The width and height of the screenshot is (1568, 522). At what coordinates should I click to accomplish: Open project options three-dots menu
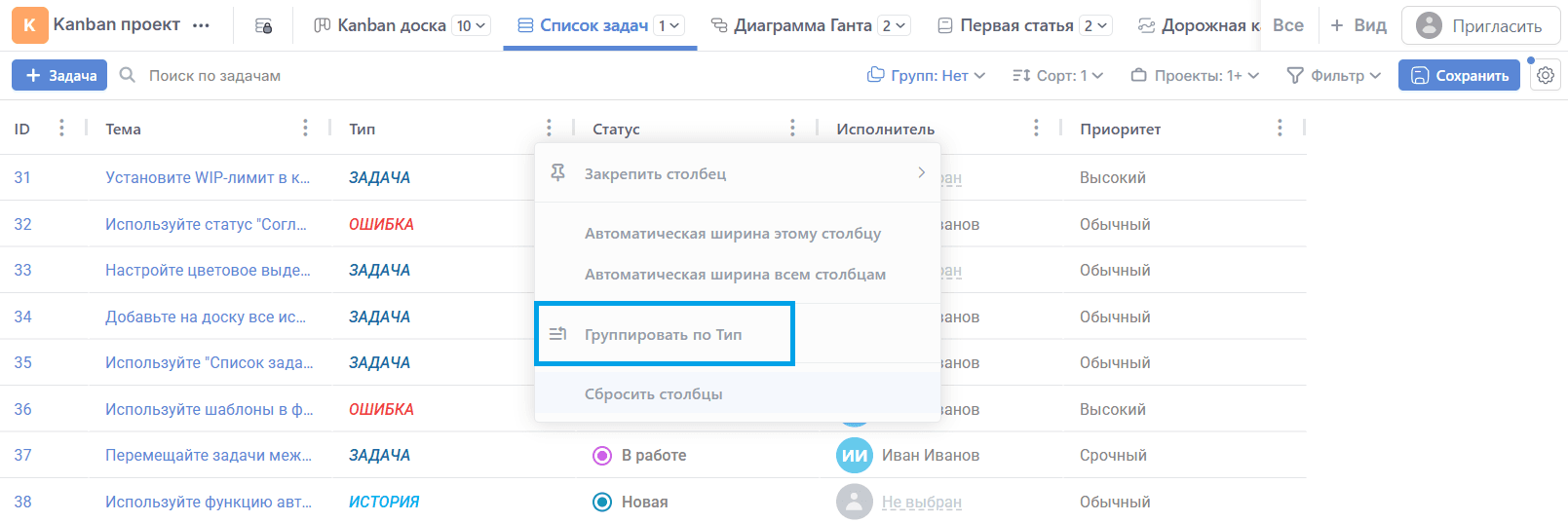201,25
